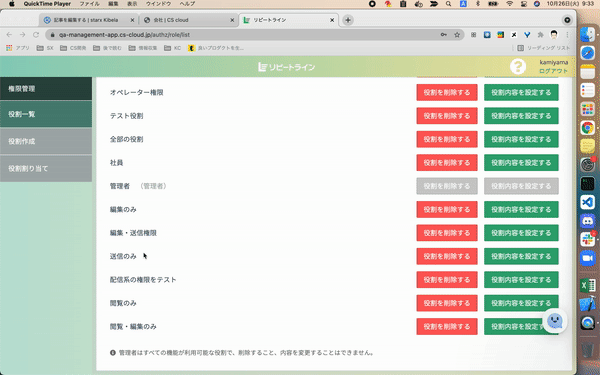Image resolution: width=600 pixels, height=375 pixels.
Task: Delete the オペレーター権限 role
Action: click(x=447, y=92)
